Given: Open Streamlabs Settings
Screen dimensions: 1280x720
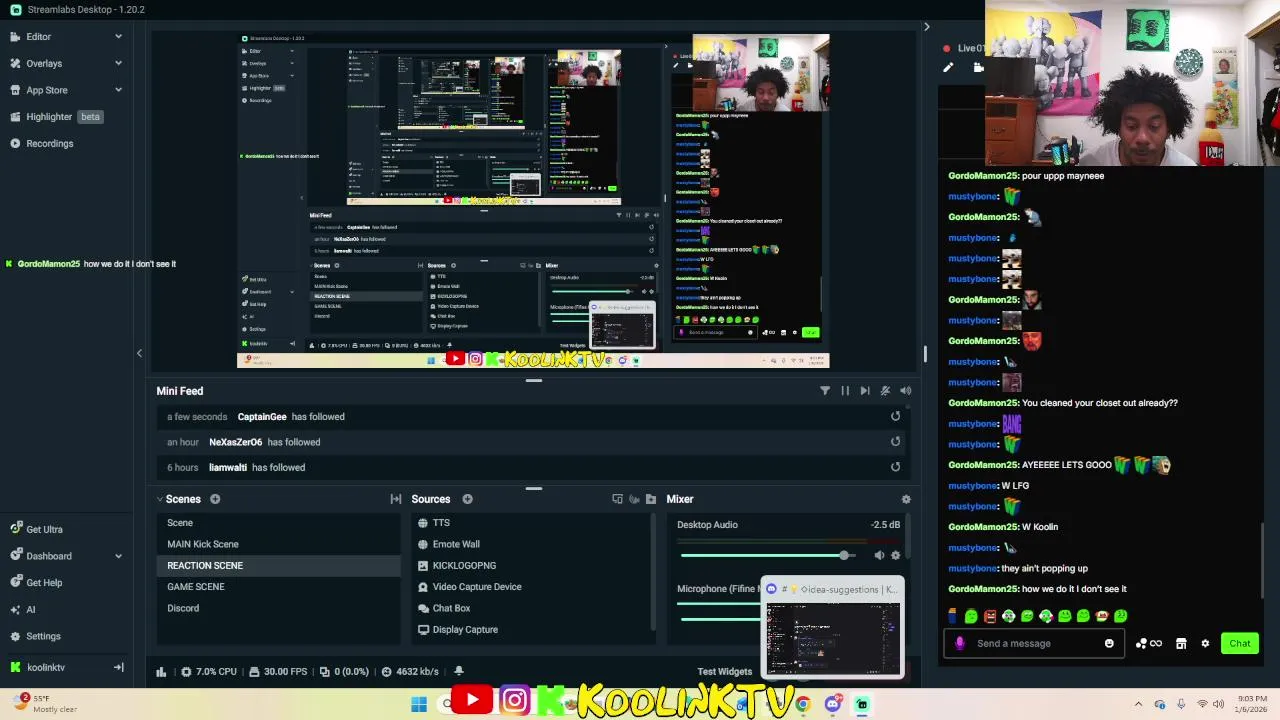Looking at the screenshot, I should [x=43, y=636].
